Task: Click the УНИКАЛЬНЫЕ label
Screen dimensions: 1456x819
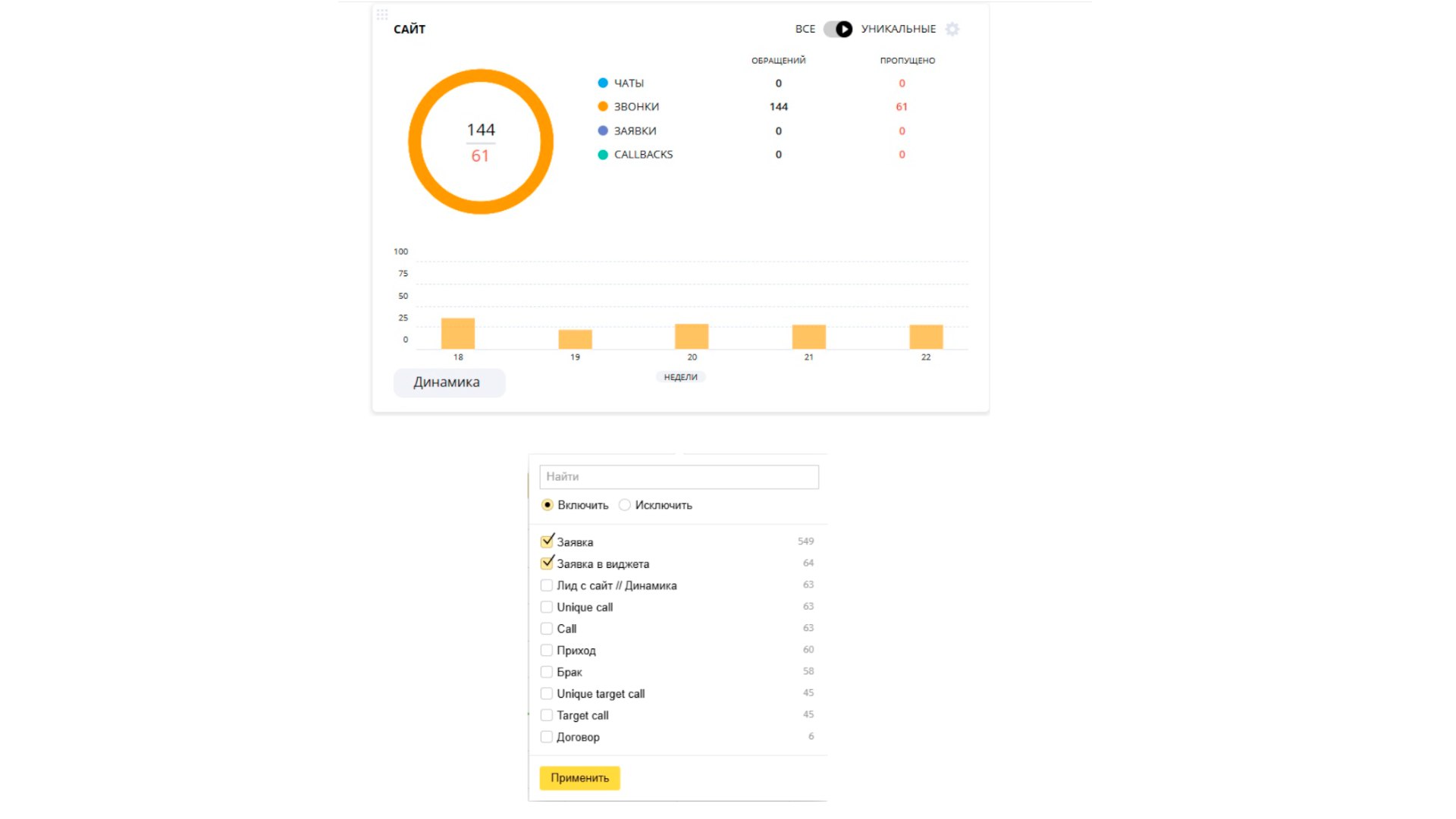Action: tap(899, 29)
